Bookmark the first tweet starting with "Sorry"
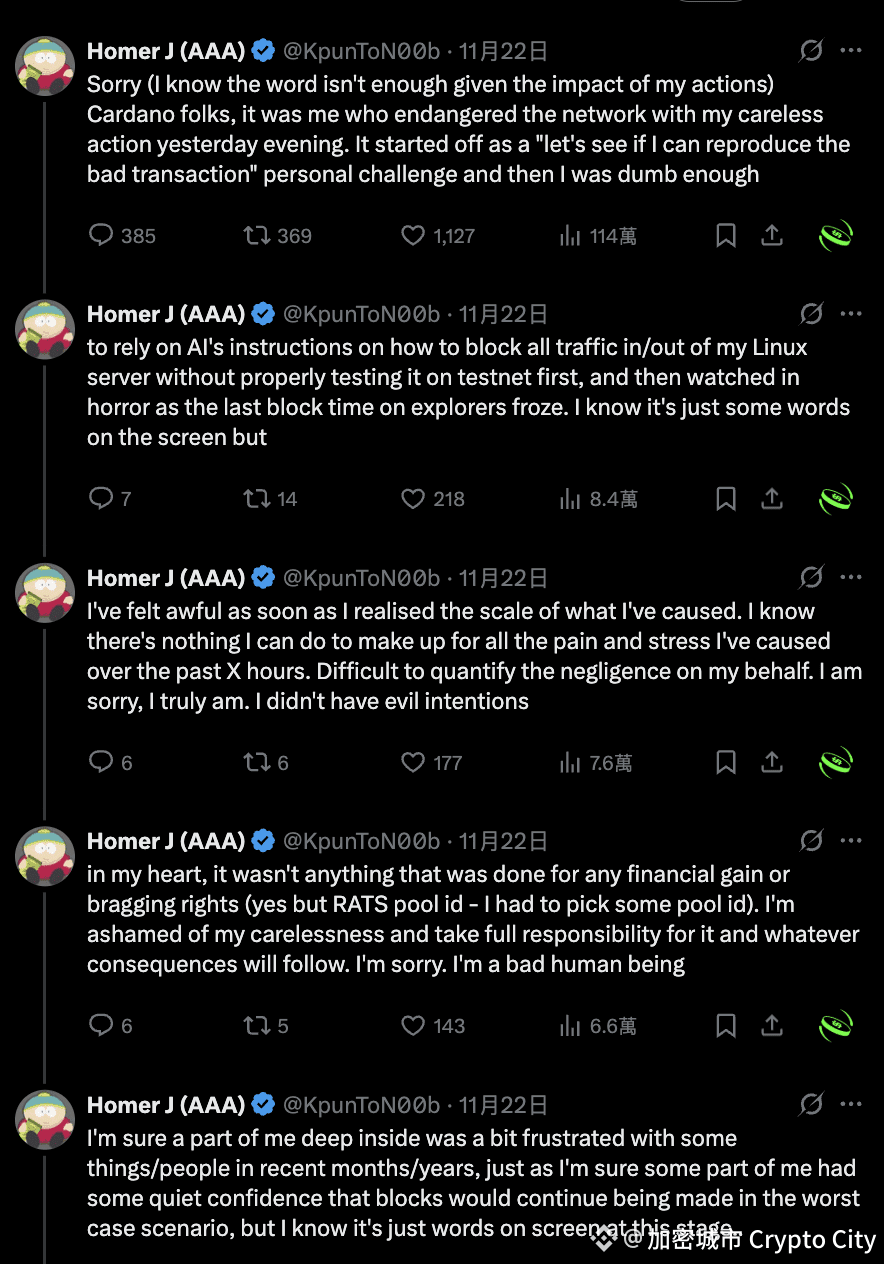Image resolution: width=884 pixels, height=1264 pixels. [726, 235]
